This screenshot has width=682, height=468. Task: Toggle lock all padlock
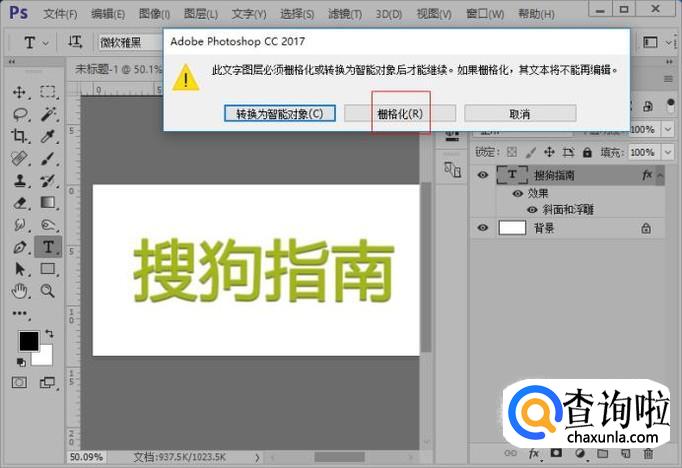pyautogui.click(x=587, y=152)
